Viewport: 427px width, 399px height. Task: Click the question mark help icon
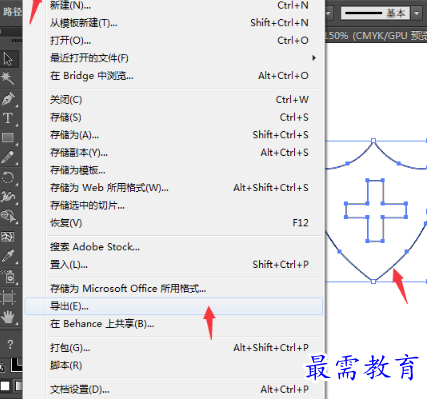point(10,344)
